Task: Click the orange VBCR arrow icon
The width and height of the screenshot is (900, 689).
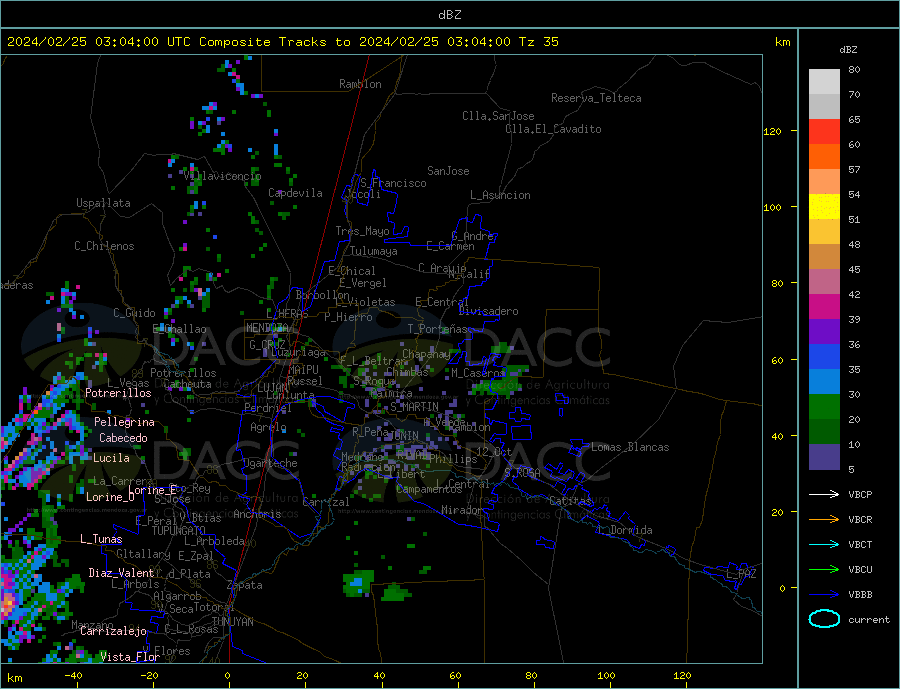Action: (824, 520)
